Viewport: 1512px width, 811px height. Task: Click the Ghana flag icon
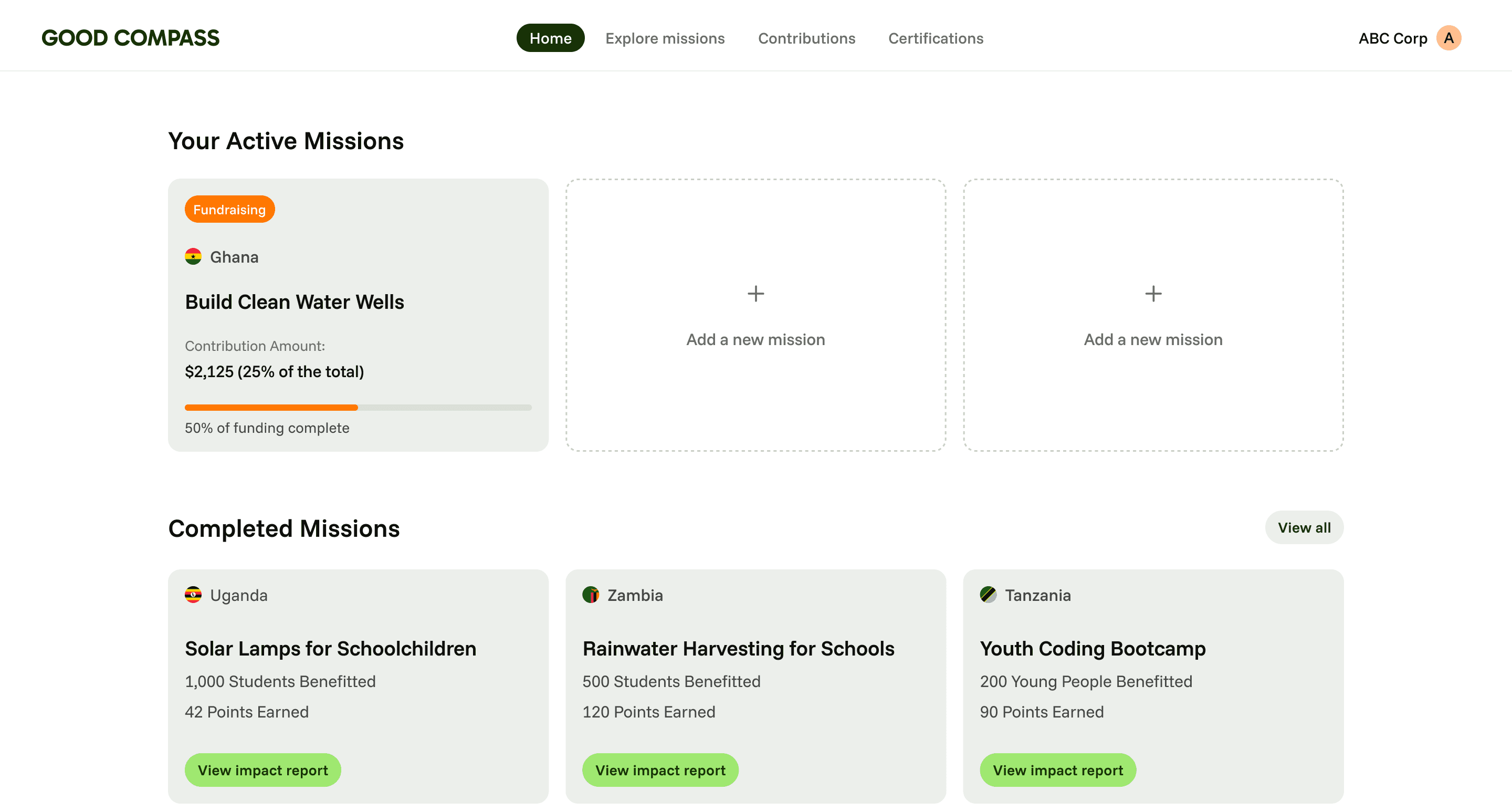[193, 257]
